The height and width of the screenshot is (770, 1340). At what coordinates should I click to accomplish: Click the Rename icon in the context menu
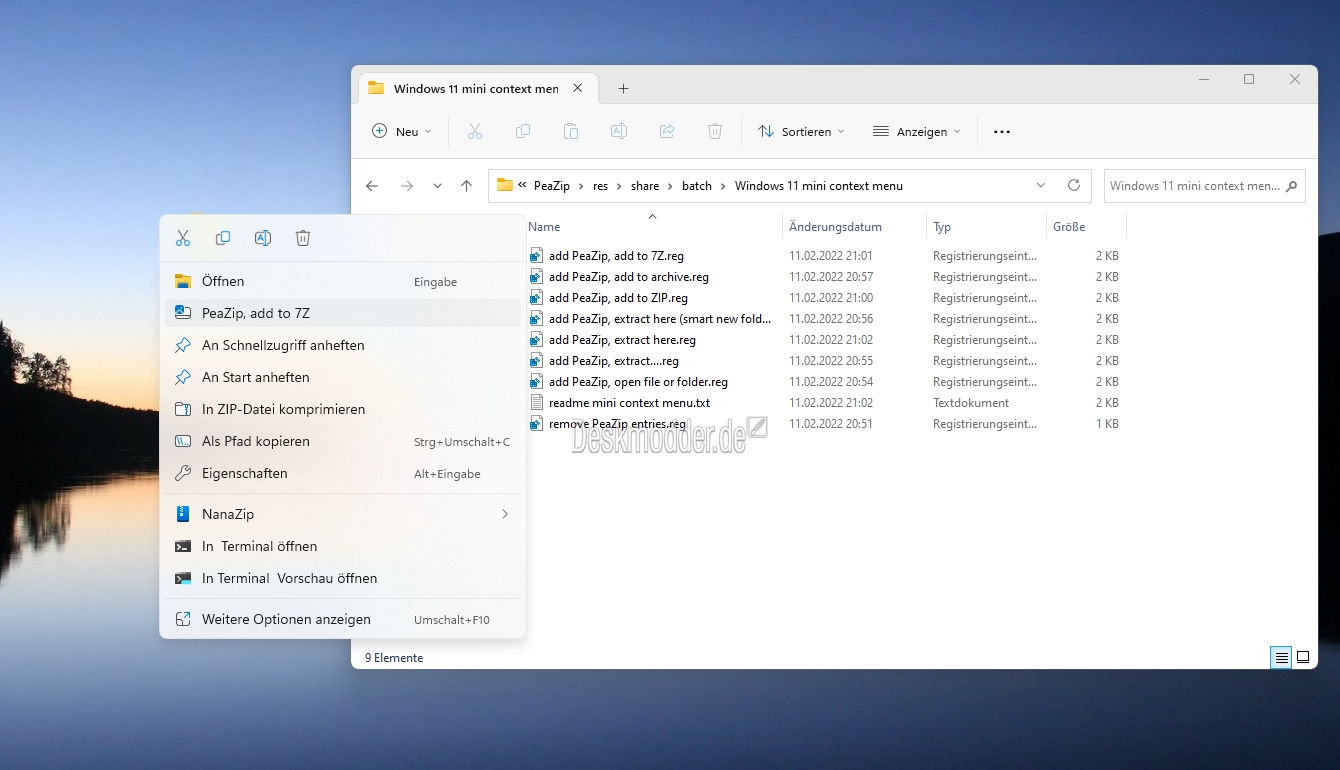(x=263, y=238)
